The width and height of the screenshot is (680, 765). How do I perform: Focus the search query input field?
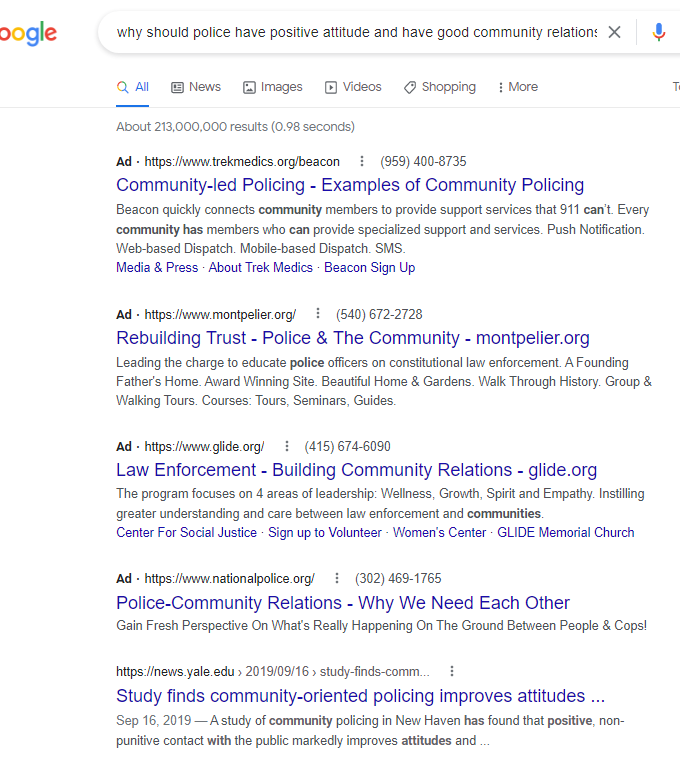coord(356,32)
